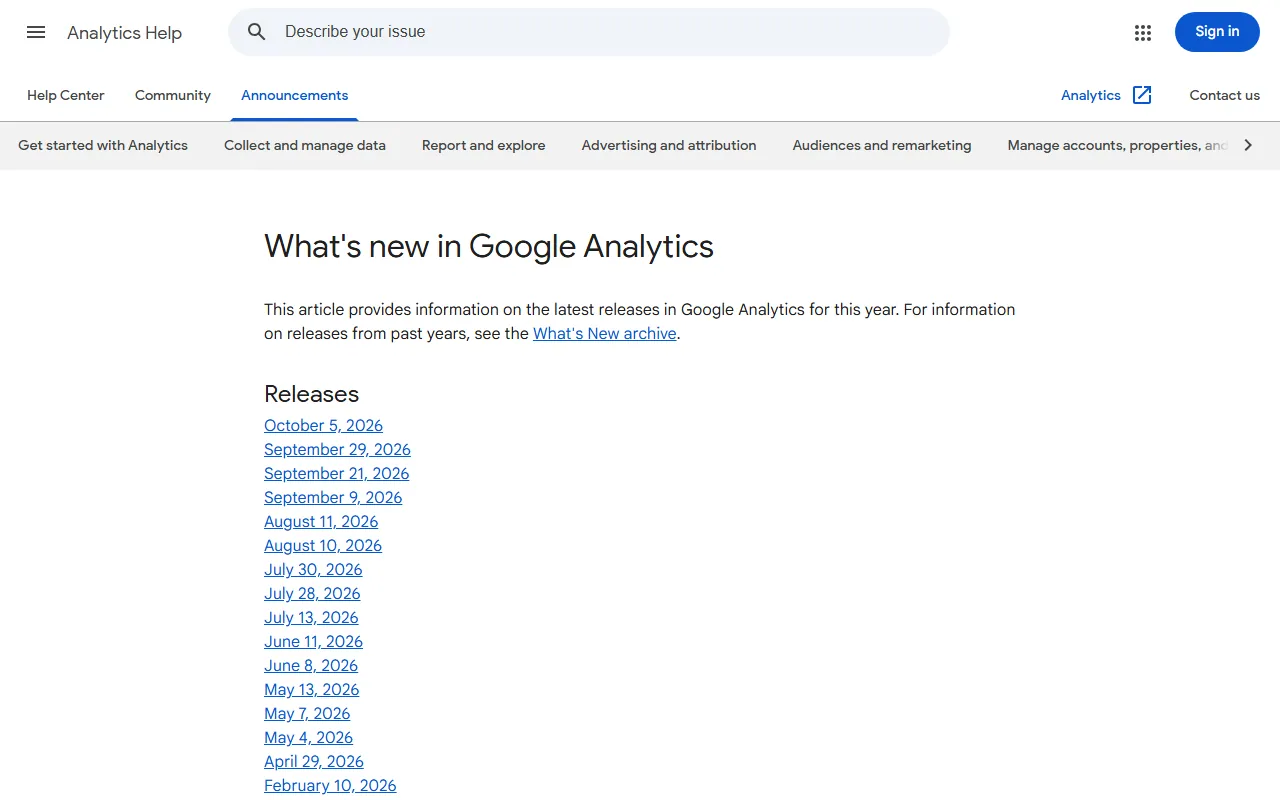Switch to the Help Center tab

pos(66,95)
